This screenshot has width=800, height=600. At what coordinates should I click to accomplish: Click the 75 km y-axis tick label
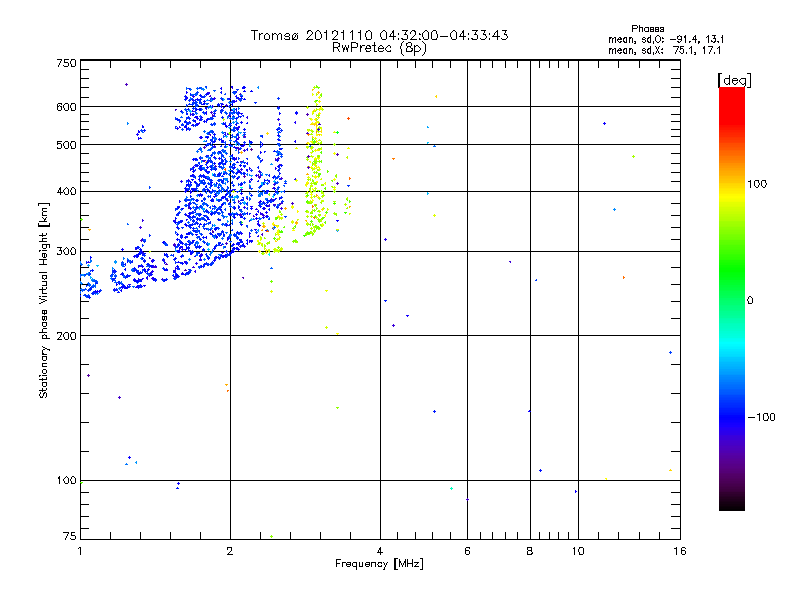(x=70, y=536)
